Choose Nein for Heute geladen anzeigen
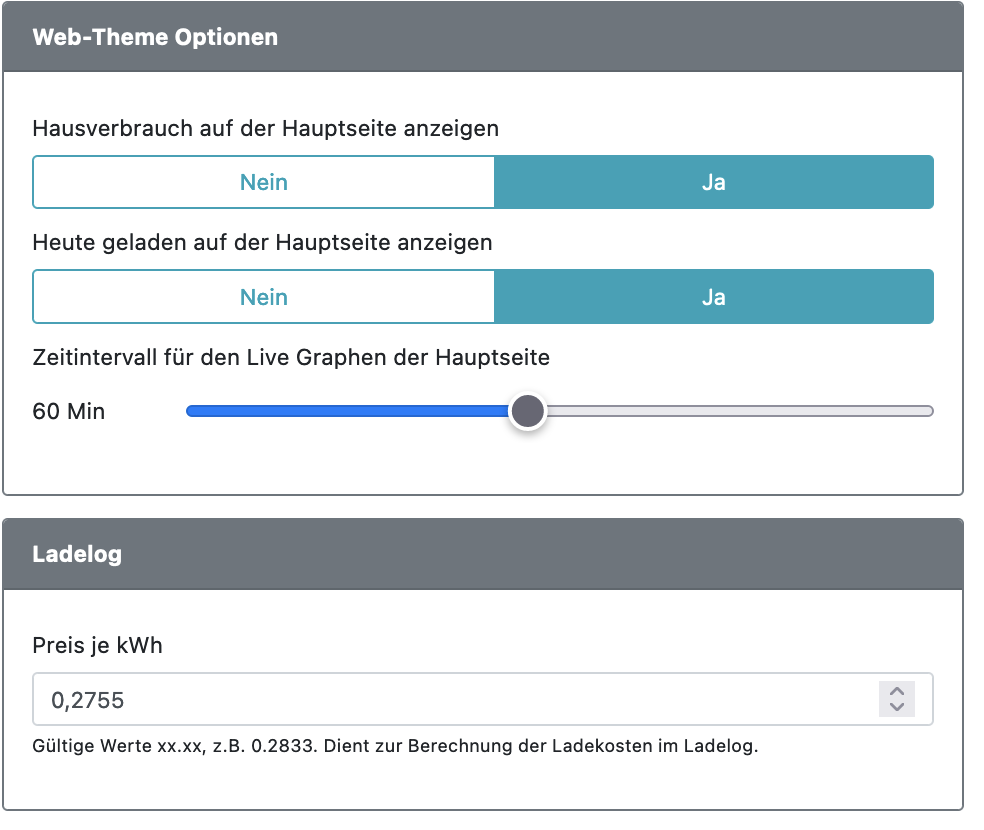The image size is (984, 830). click(264, 297)
